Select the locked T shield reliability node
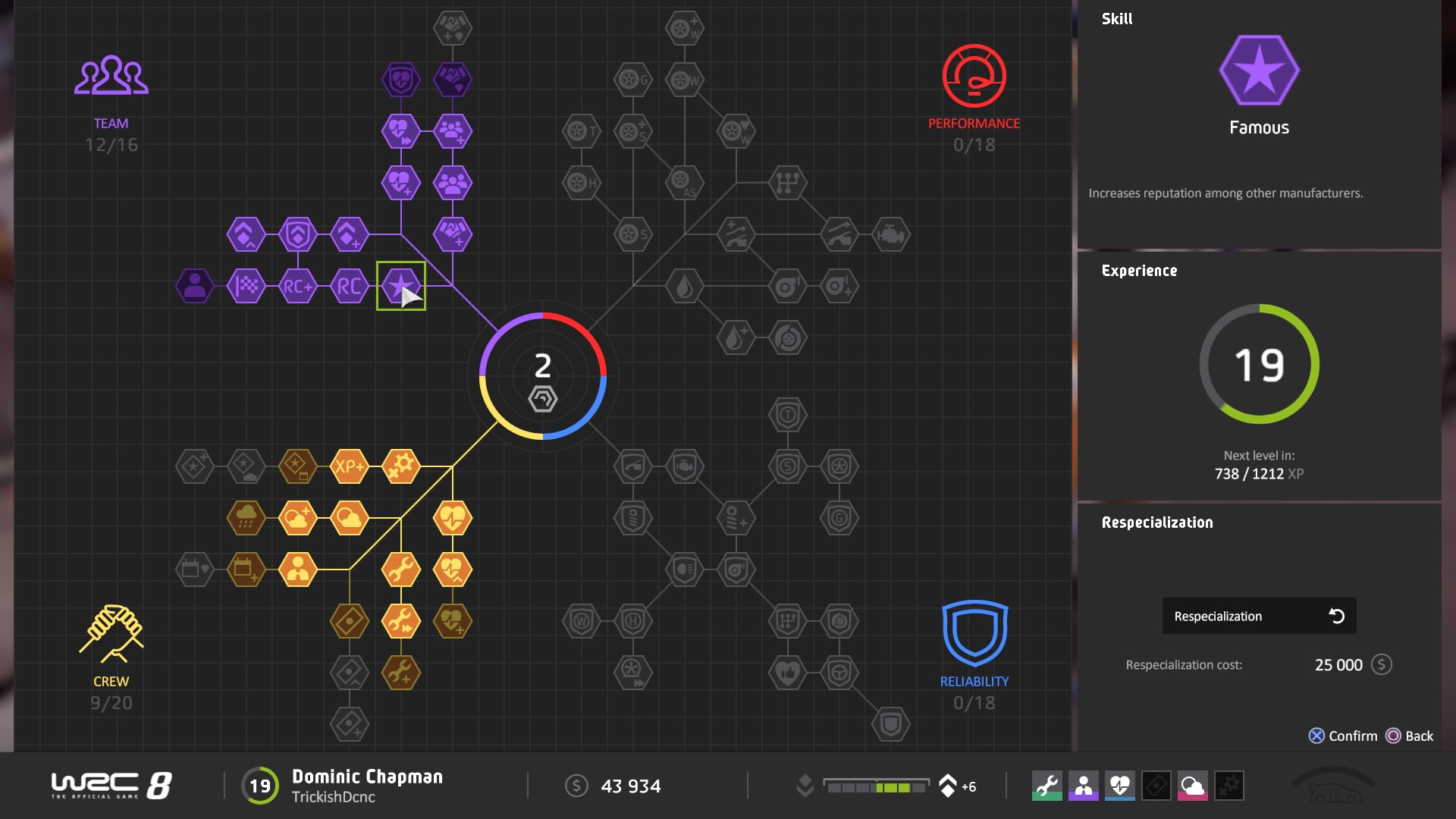Image resolution: width=1456 pixels, height=819 pixels. coord(787,415)
